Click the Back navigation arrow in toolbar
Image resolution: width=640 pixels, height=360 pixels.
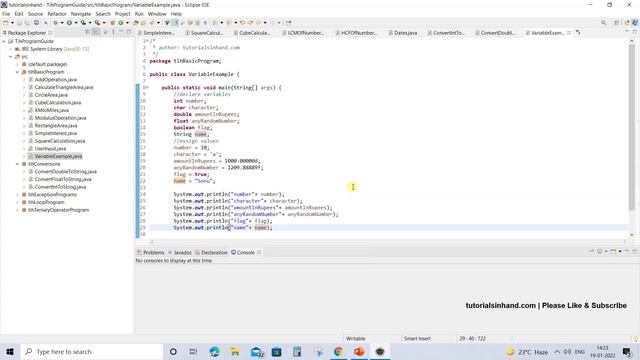pos(258,23)
